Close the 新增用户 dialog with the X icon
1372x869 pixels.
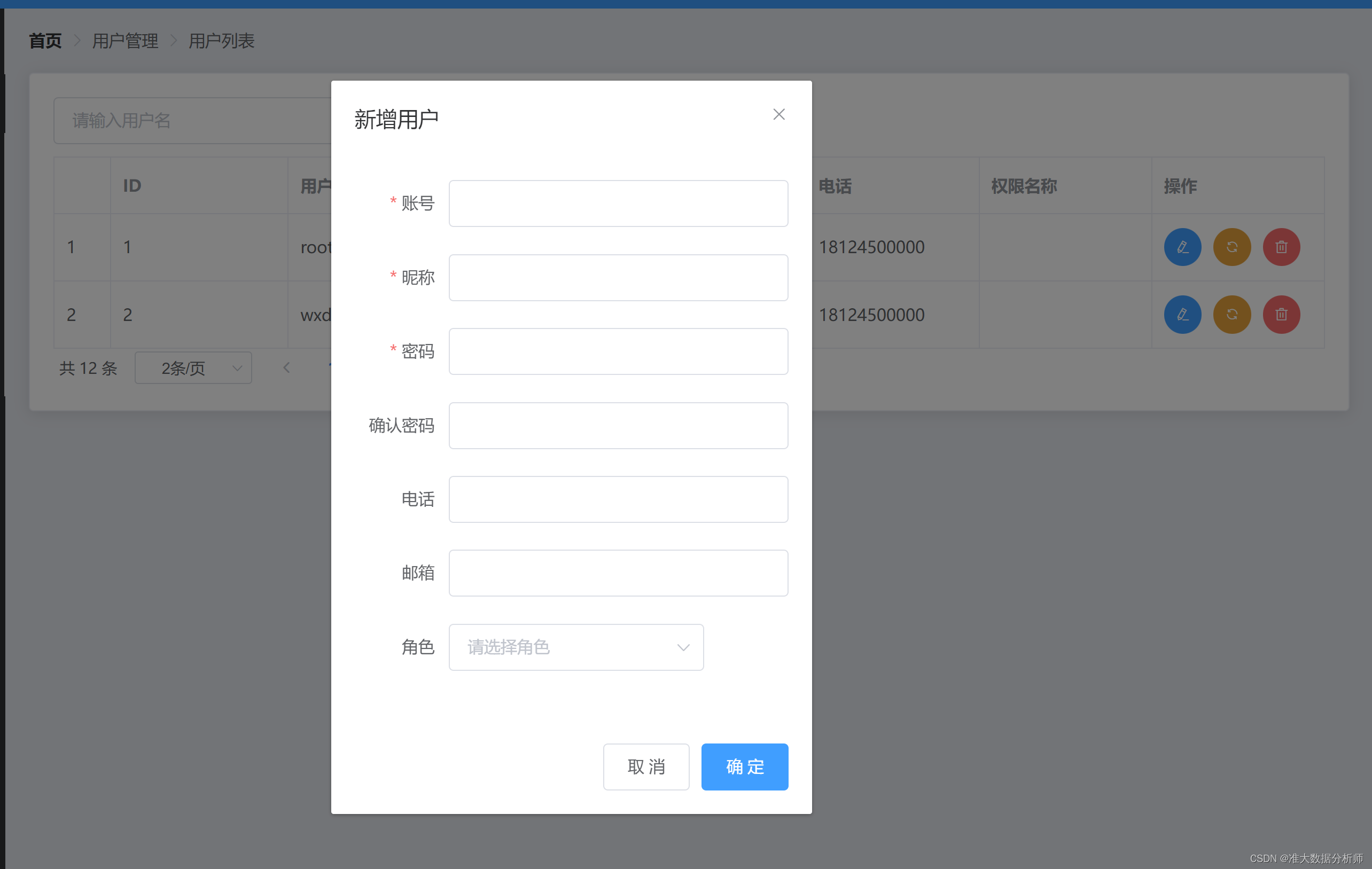(778, 114)
